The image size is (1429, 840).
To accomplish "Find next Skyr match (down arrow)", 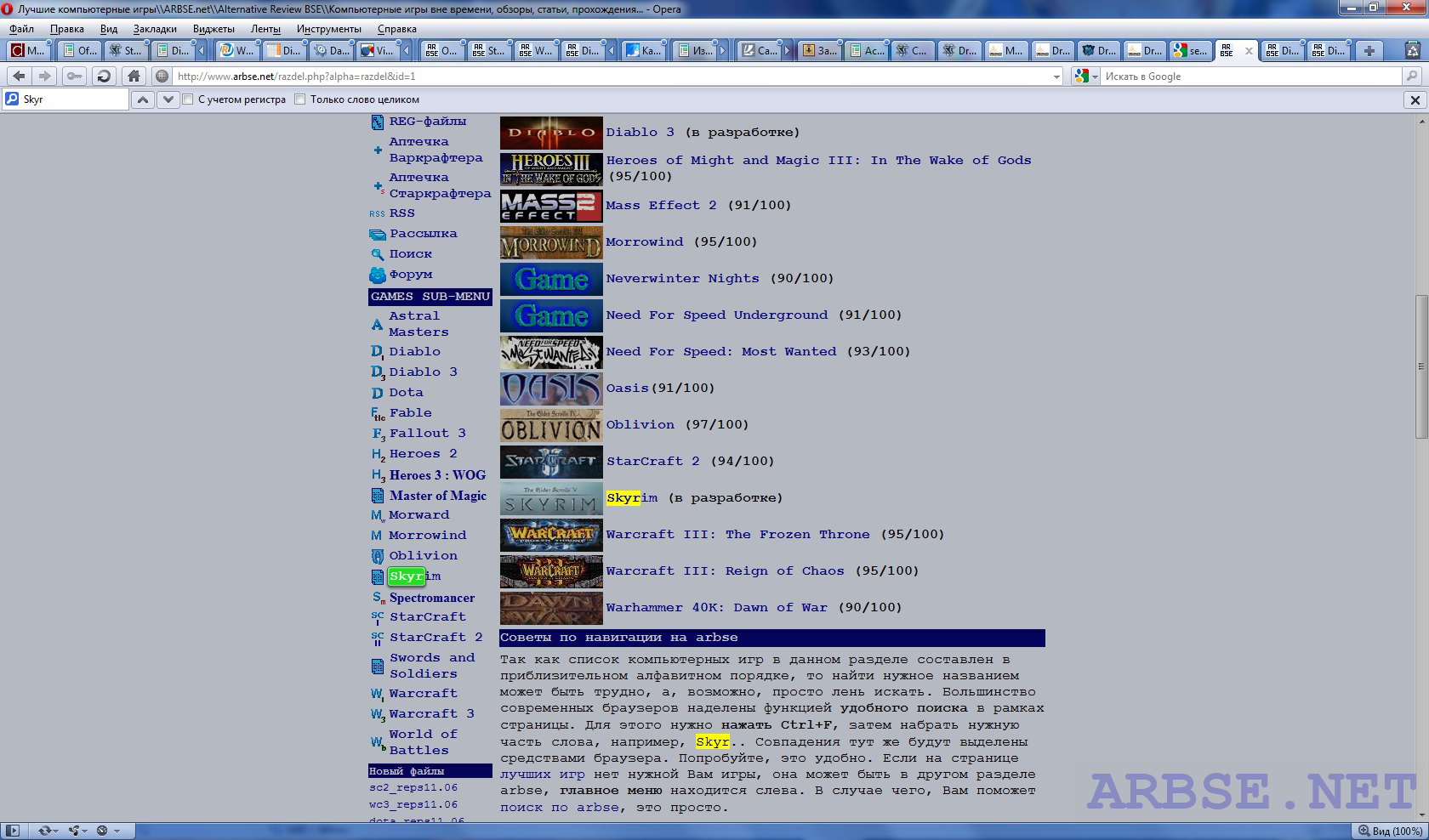I will click(x=168, y=99).
